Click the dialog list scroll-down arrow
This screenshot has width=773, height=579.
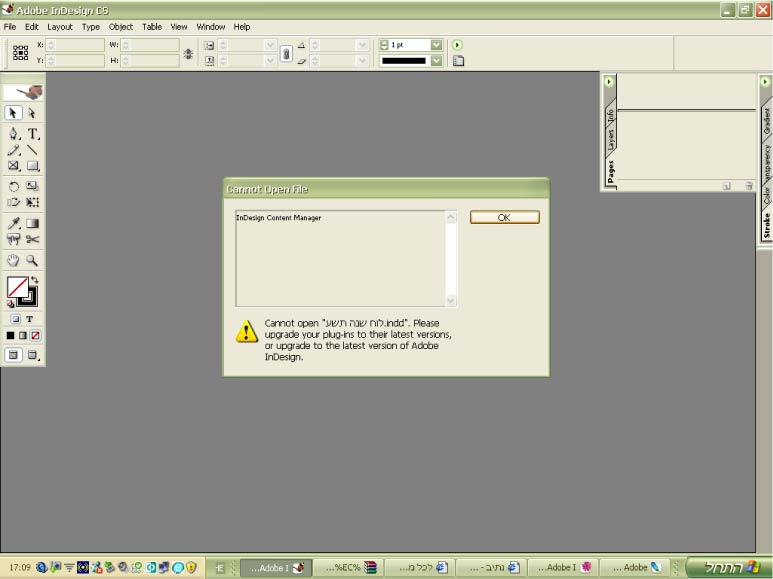click(451, 300)
